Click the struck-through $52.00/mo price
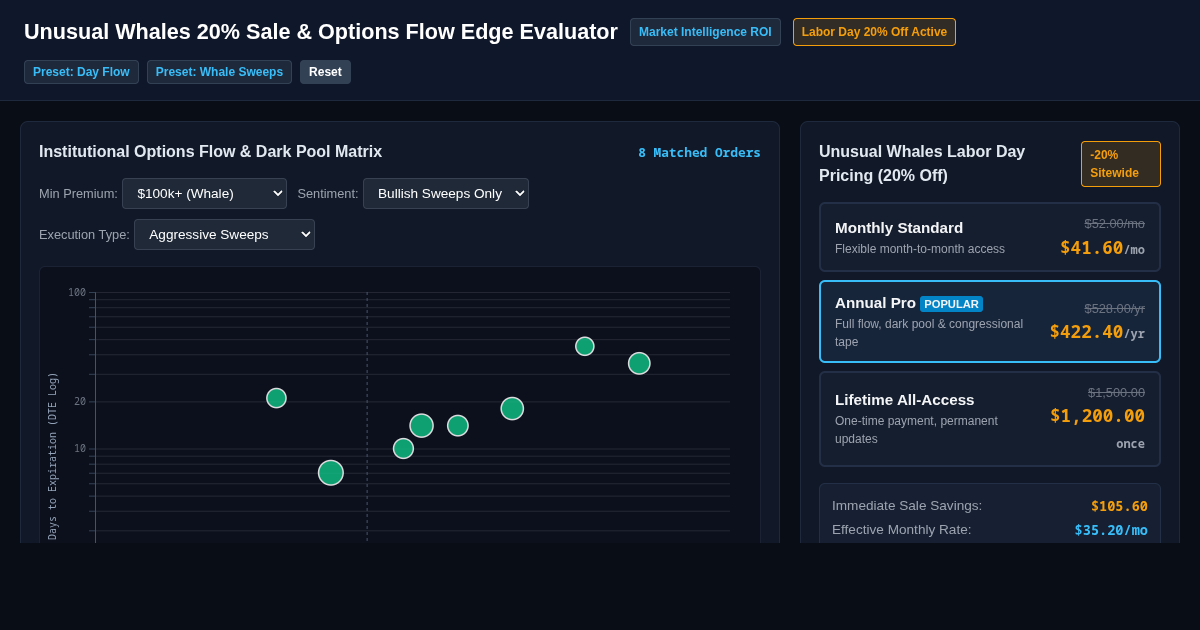Image resolution: width=1200 pixels, height=630 pixels. 1114,224
